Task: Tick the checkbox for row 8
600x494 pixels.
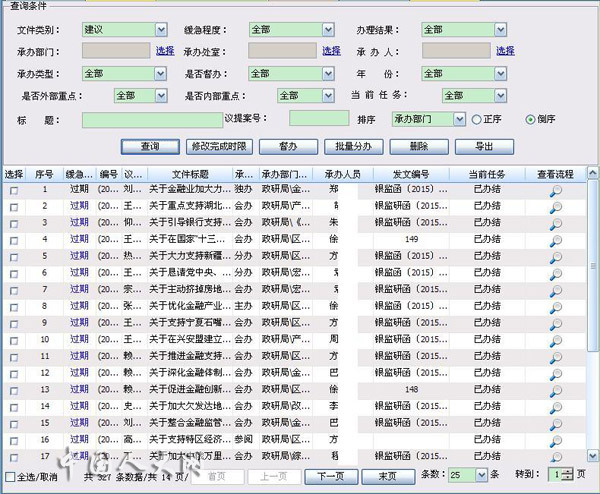Action: click(x=14, y=307)
